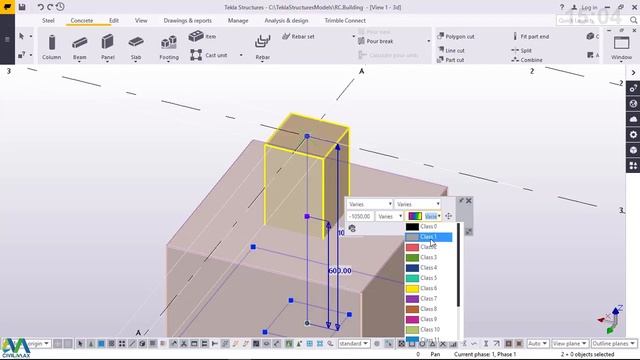Choose the Polygon cut tool
Image resolution: width=640 pixels, height=360 pixels.
pyautogui.click(x=456, y=36)
